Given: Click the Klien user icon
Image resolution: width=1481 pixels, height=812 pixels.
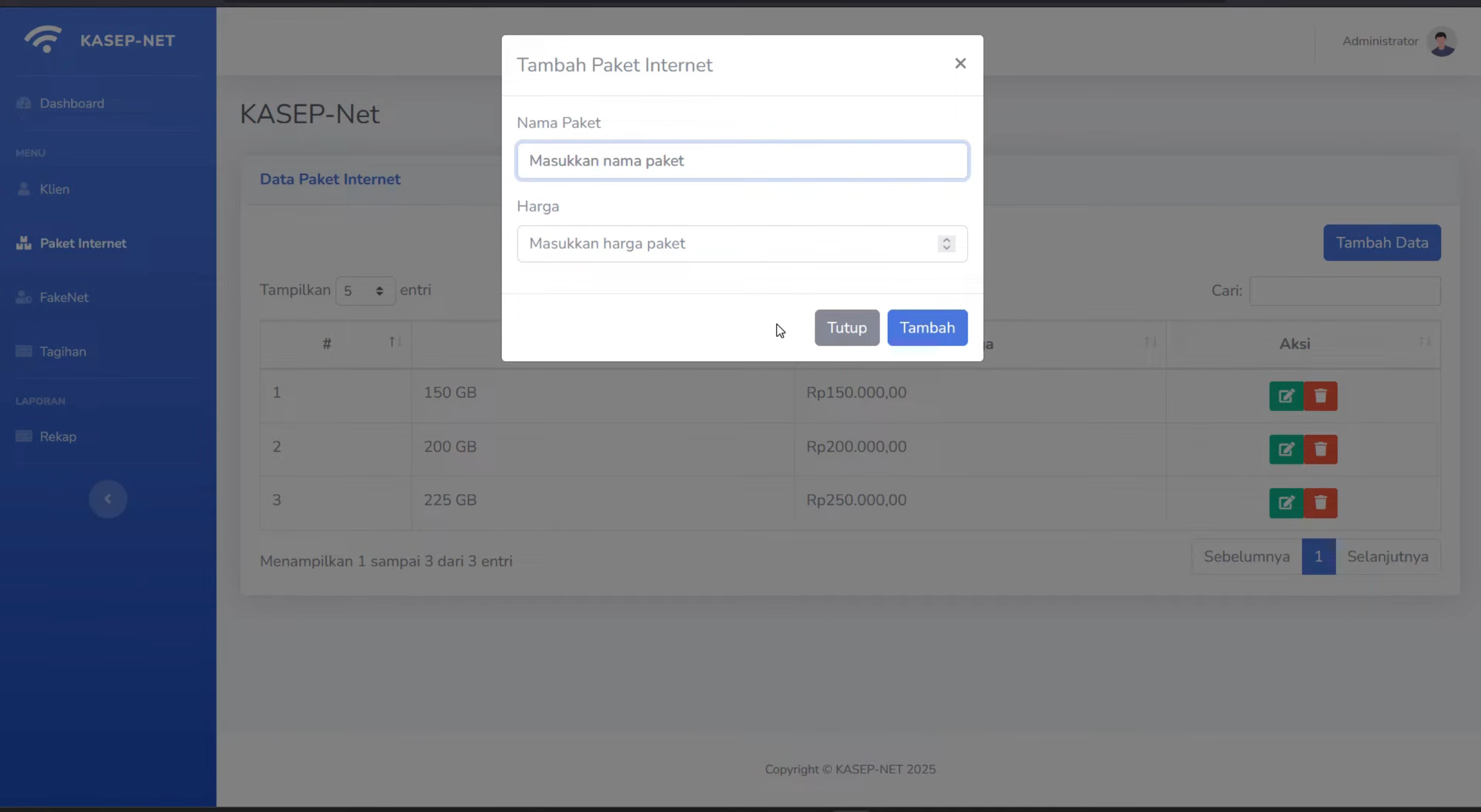Looking at the screenshot, I should [24, 189].
